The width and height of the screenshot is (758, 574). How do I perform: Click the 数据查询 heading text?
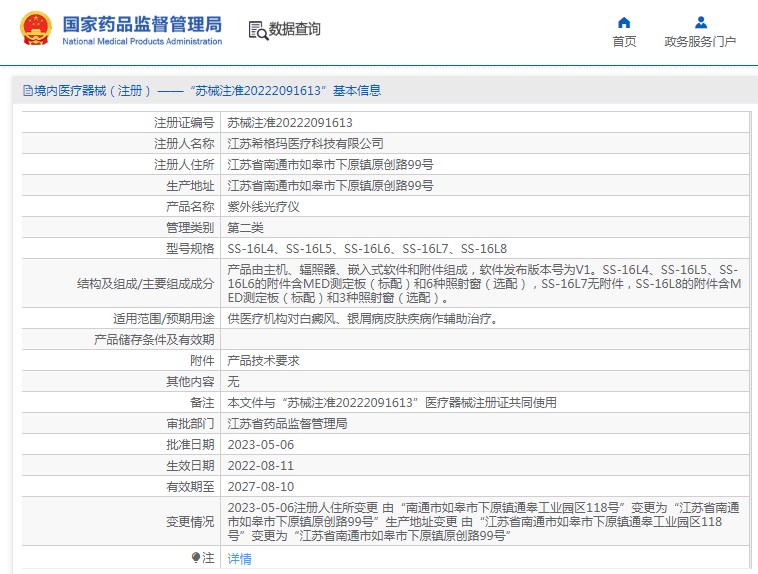click(x=294, y=29)
